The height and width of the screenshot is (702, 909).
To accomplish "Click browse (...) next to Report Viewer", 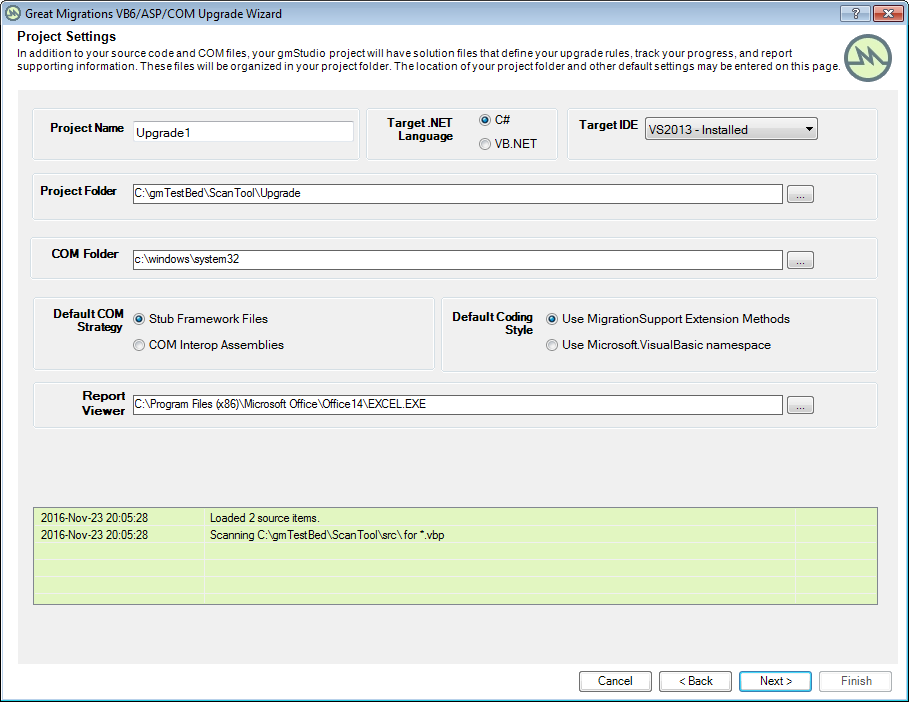I will (800, 405).
